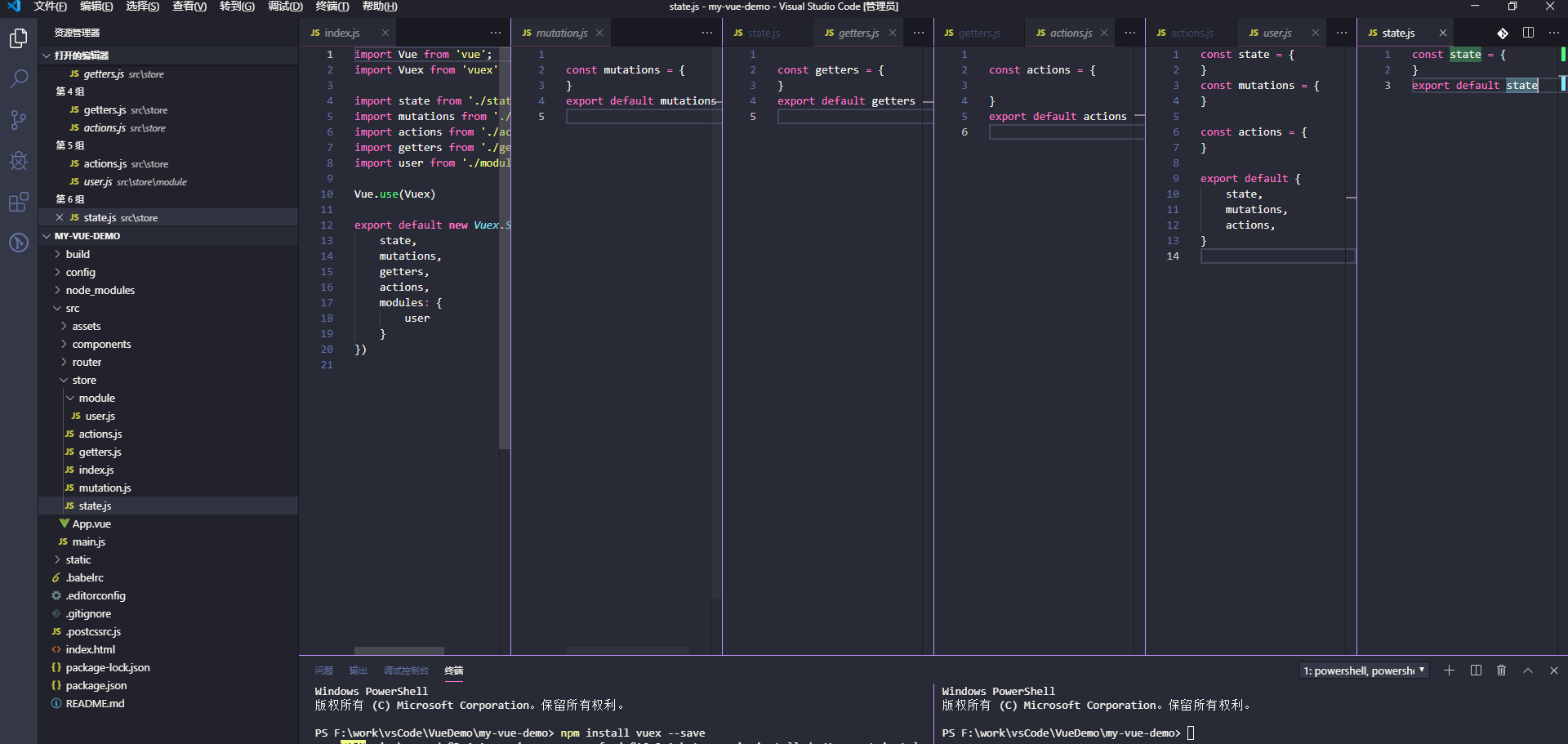Screen dimensions: 1568x744
Task: Open index.html from the file tree
Action: click(x=167, y=649)
